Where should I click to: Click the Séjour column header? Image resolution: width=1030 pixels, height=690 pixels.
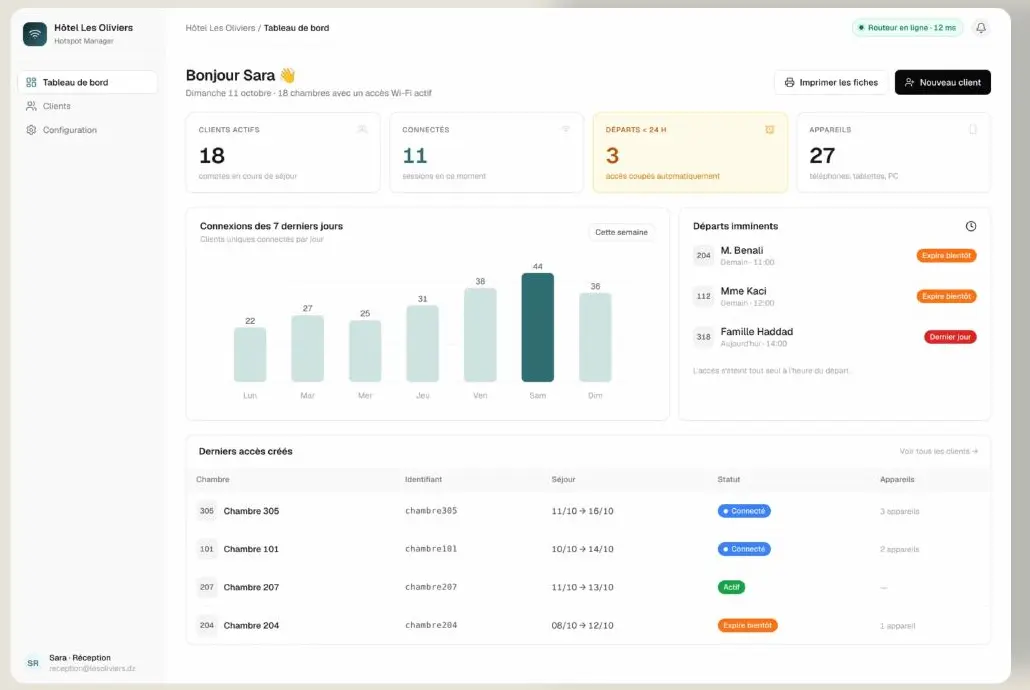click(563, 479)
